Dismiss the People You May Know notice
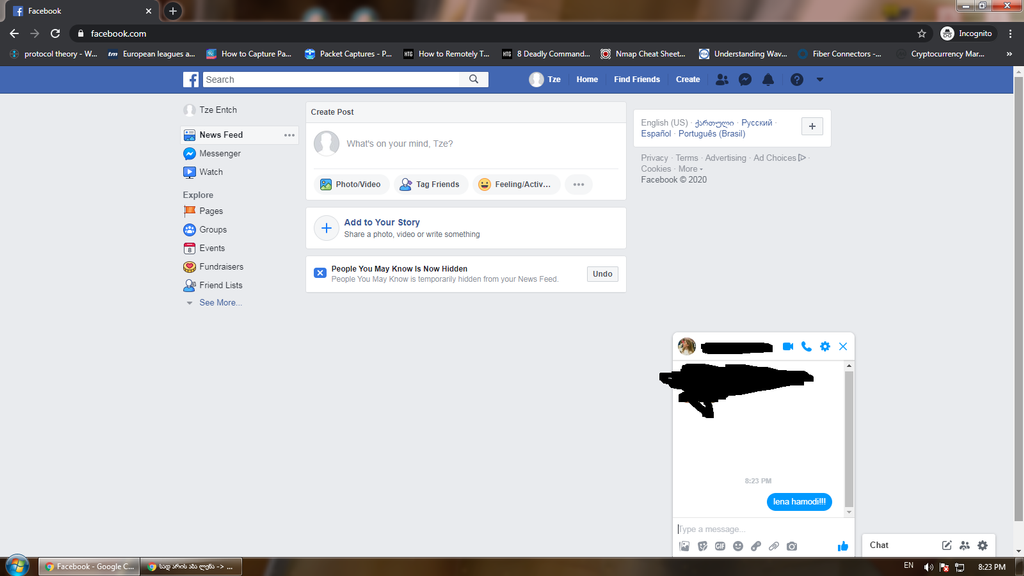This screenshot has height=576, width=1024. (320, 273)
